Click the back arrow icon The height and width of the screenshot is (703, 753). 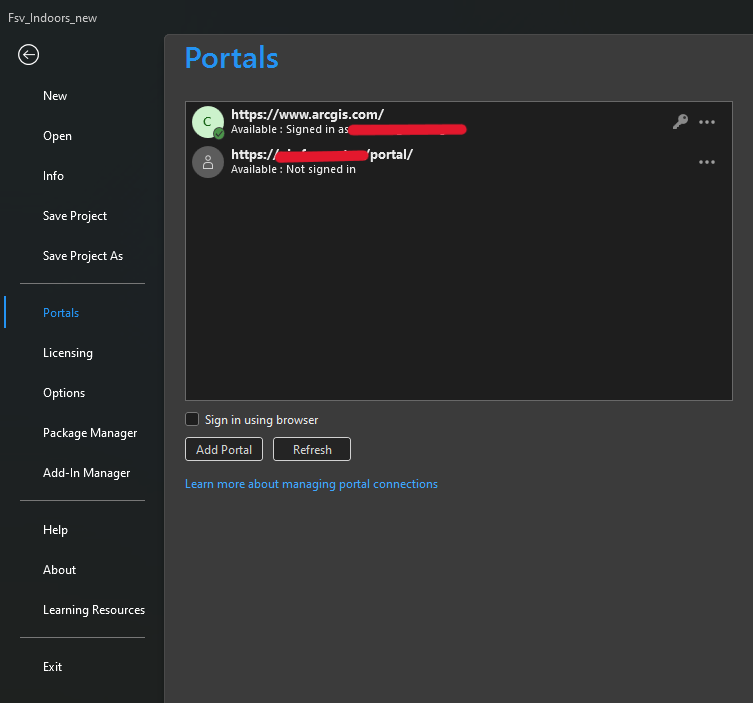click(28, 55)
